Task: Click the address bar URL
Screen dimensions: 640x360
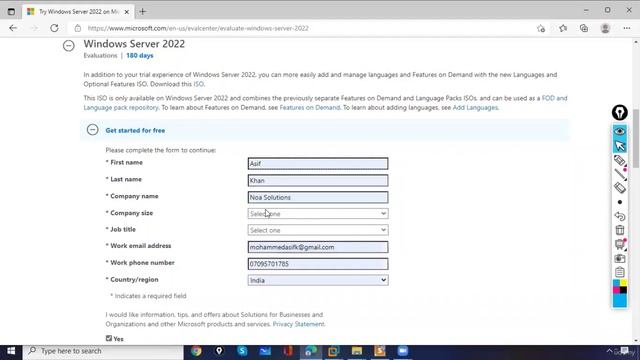Action: click(x=198, y=28)
